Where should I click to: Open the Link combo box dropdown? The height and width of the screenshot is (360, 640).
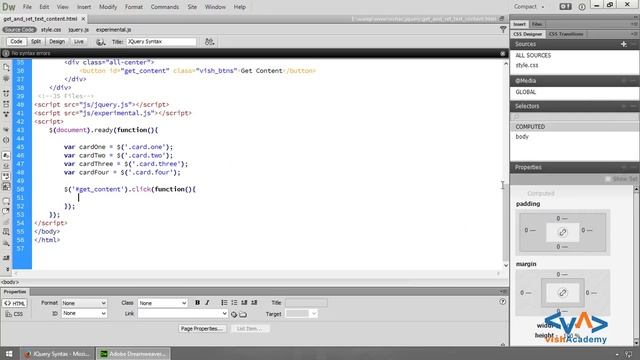click(x=224, y=313)
